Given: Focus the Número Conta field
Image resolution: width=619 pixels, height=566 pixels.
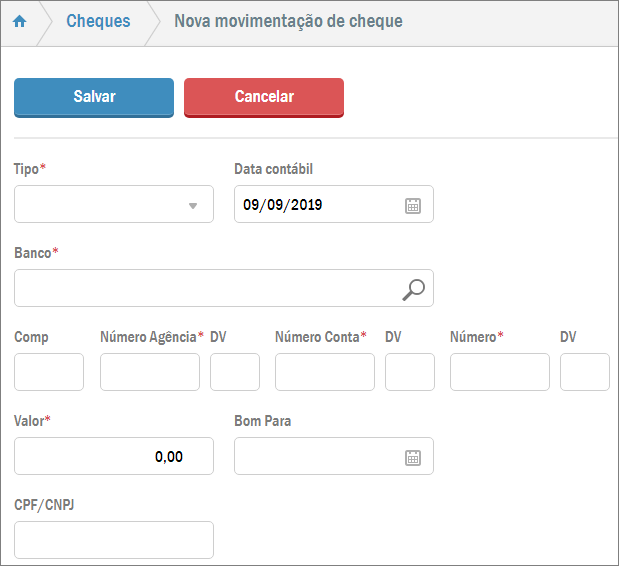Looking at the screenshot, I should click(325, 372).
